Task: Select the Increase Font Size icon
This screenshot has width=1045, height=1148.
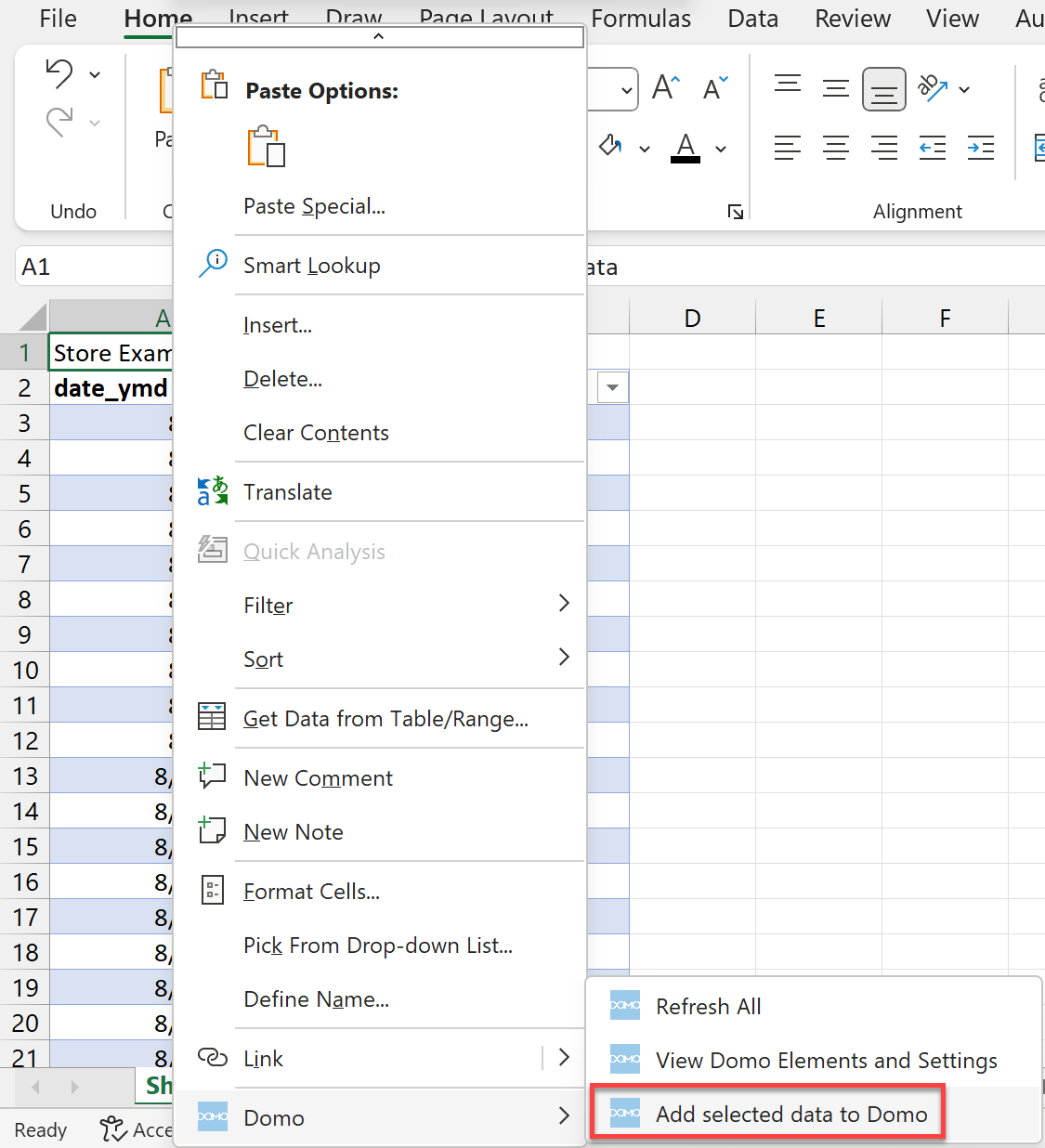Action: pos(664,88)
